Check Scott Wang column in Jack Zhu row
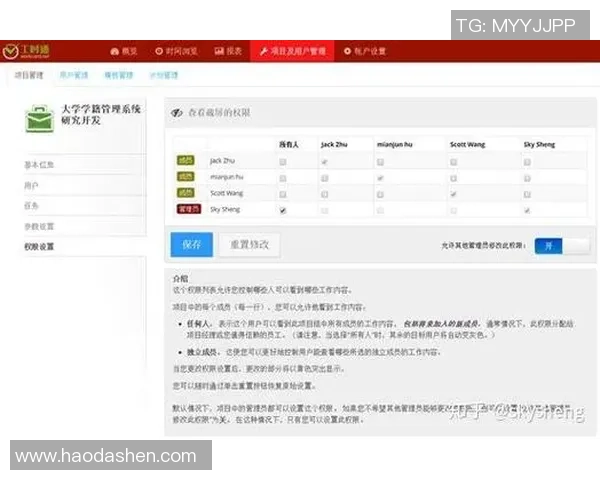 tap(453, 162)
